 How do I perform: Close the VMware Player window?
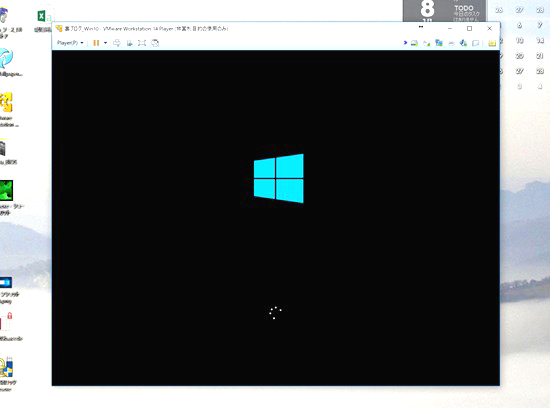point(489,28)
